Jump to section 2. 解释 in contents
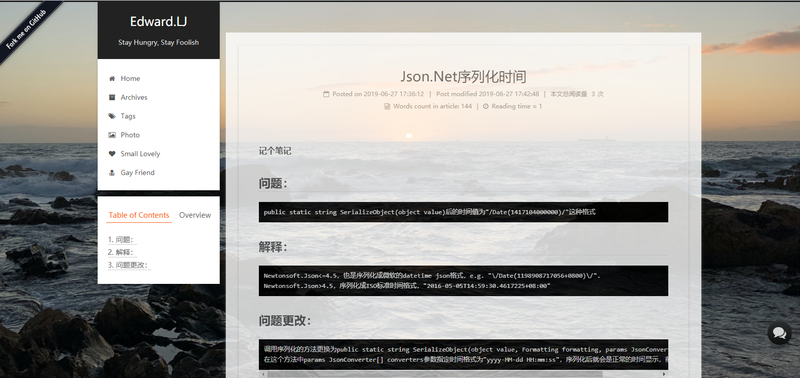 pyautogui.click(x=122, y=253)
